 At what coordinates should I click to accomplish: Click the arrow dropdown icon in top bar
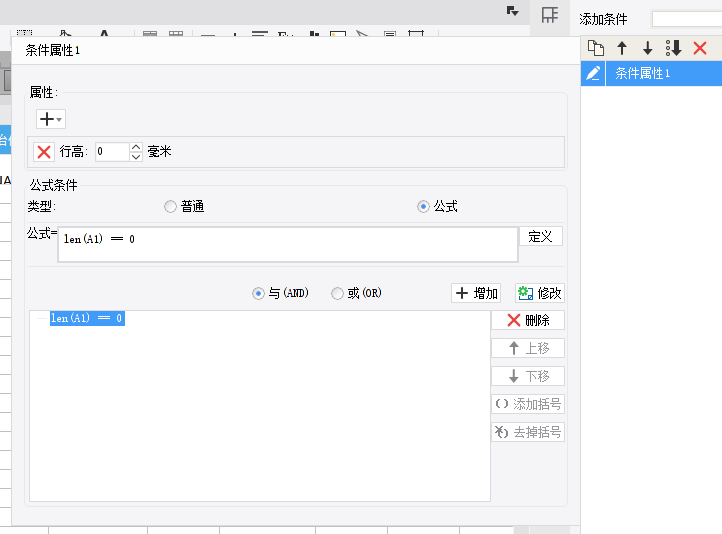point(512,11)
